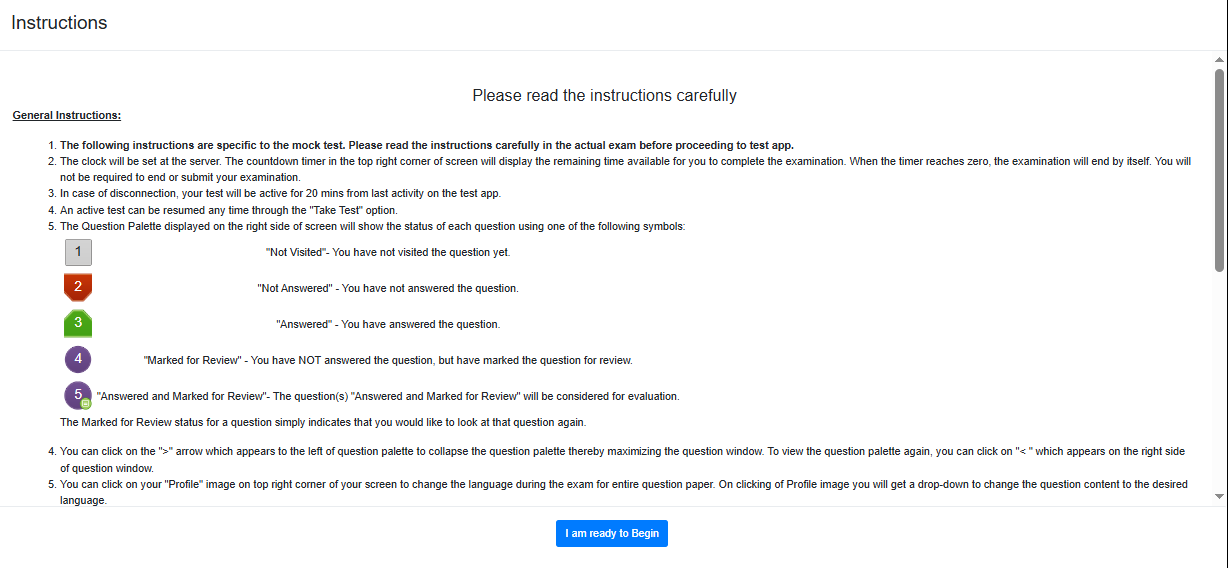Click the "Take Test" option instruction line
This screenshot has width=1228, height=568.
point(228,210)
